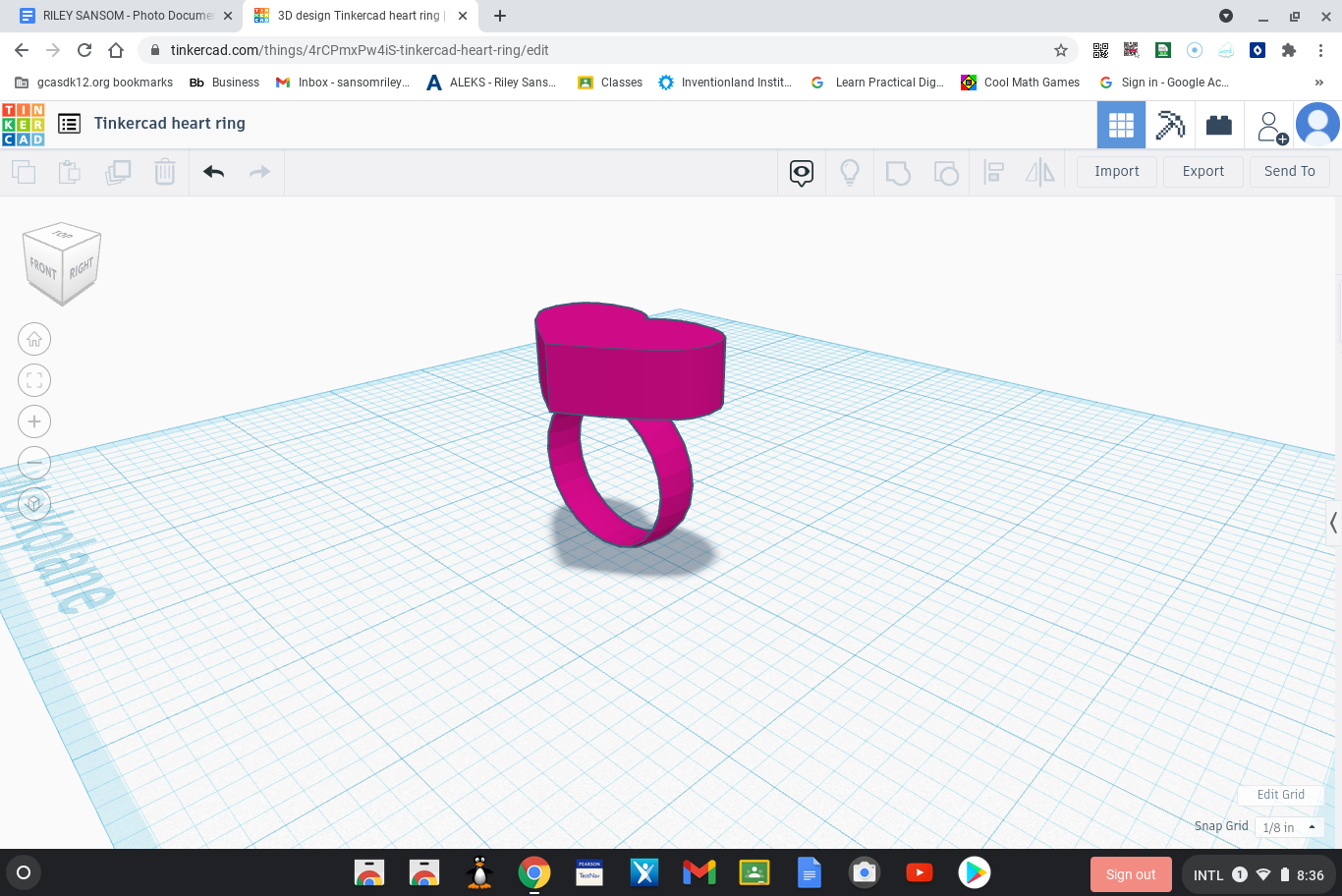Open the Notes comment tool

tap(801, 171)
